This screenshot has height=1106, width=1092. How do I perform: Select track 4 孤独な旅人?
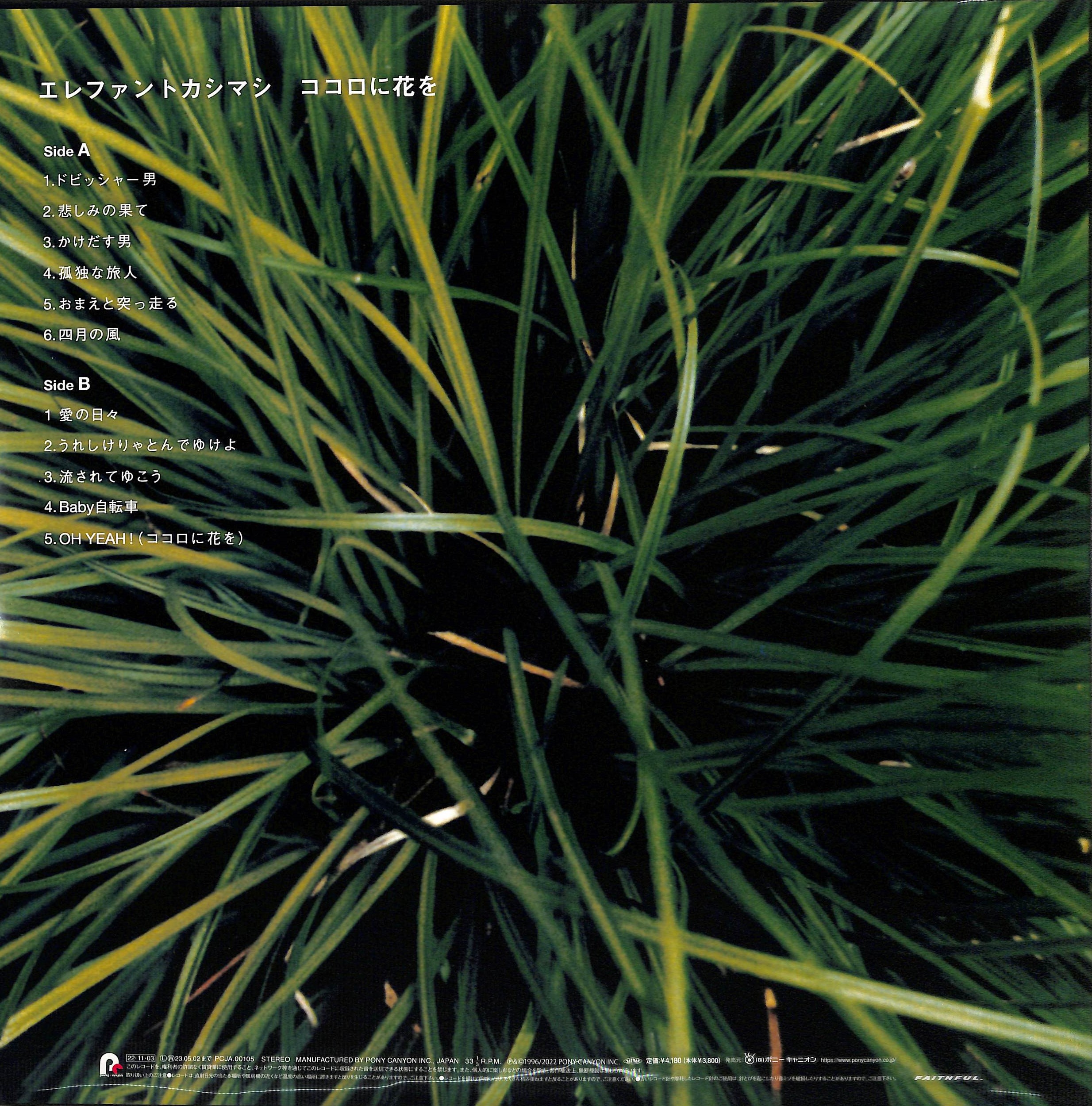90,273
